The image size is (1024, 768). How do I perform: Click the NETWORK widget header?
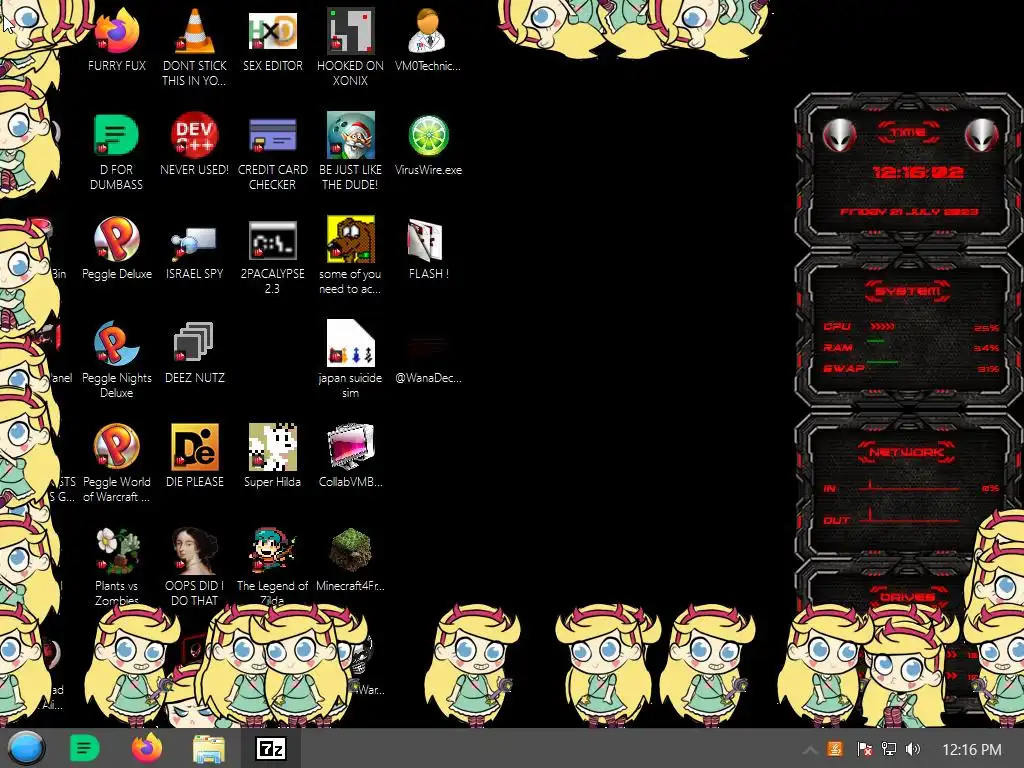pyautogui.click(x=908, y=452)
